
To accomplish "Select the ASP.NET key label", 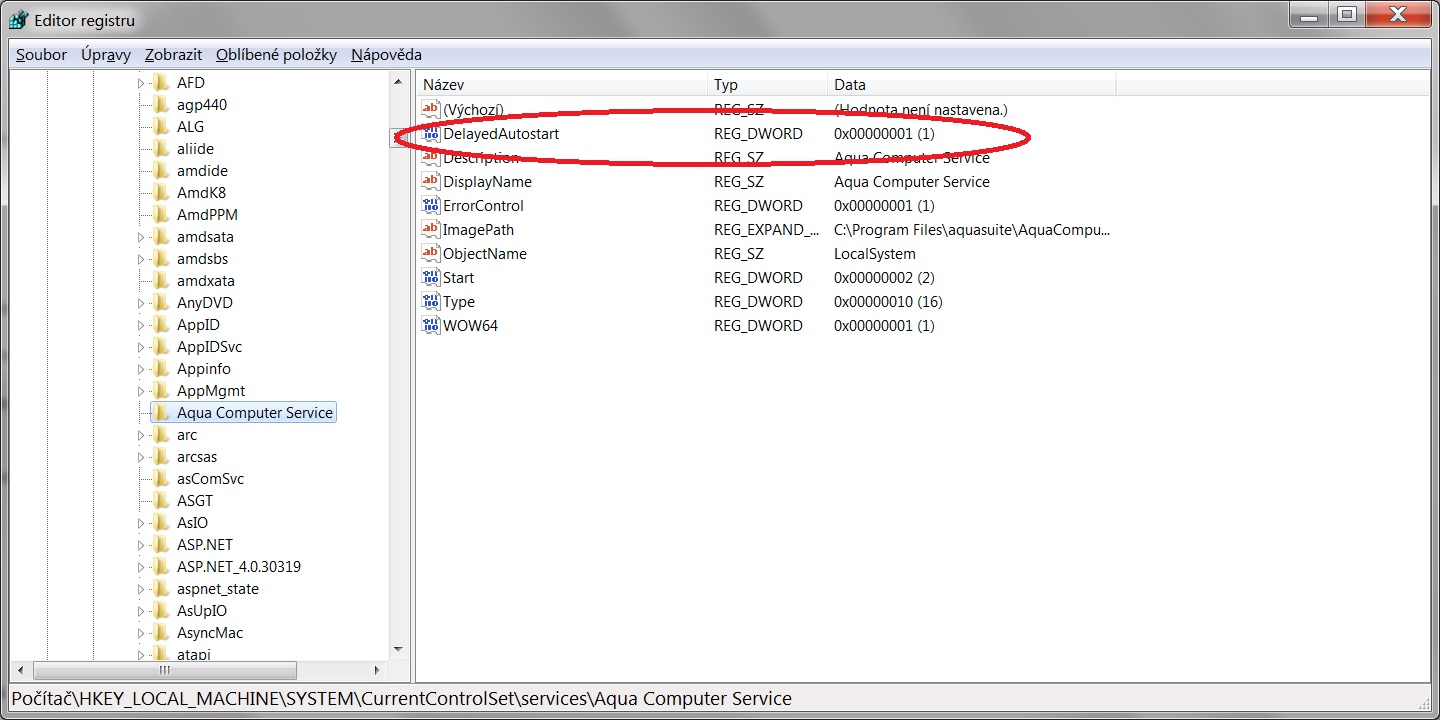I will pyautogui.click(x=205, y=545).
